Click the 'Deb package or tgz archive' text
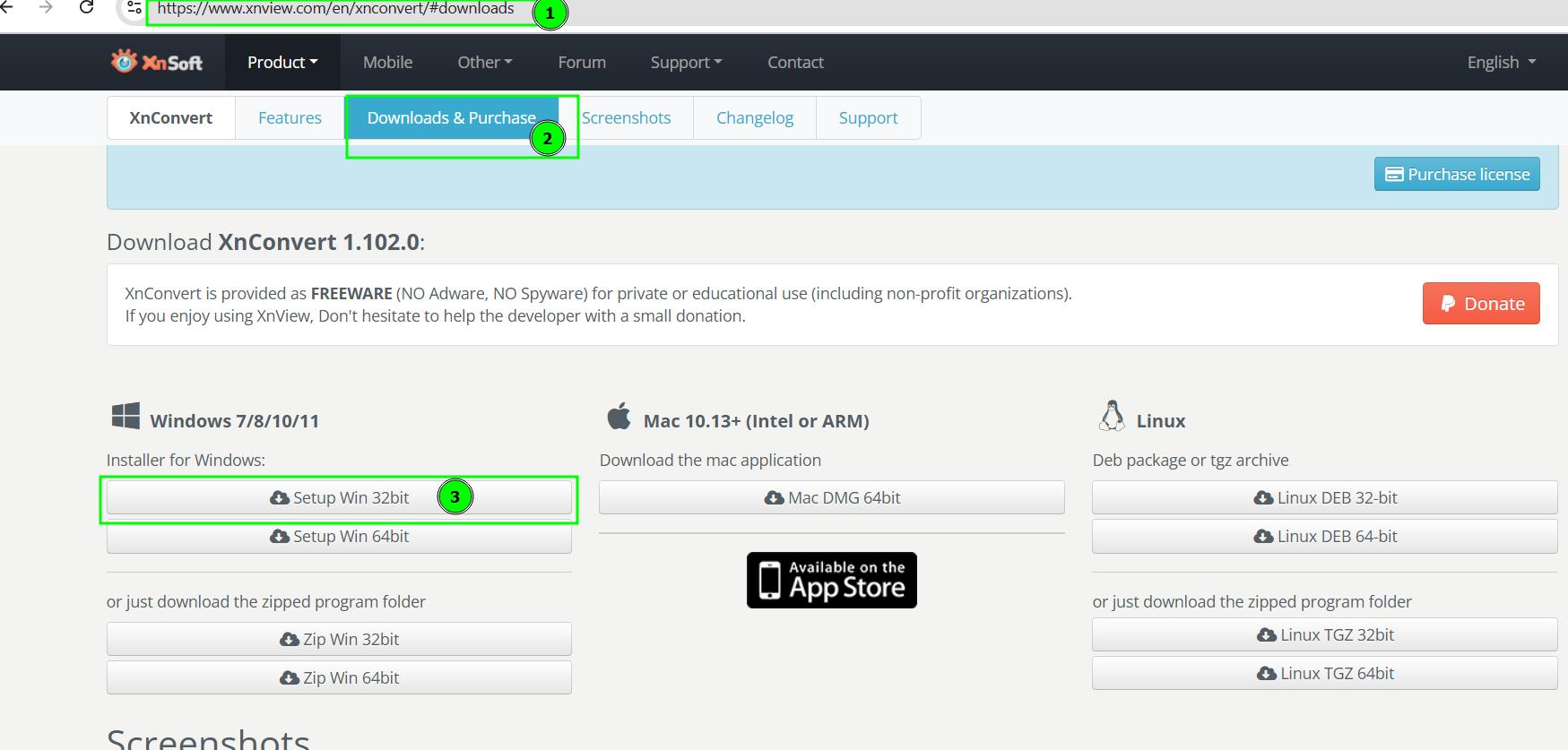This screenshot has height=750, width=1568. coord(1191,460)
